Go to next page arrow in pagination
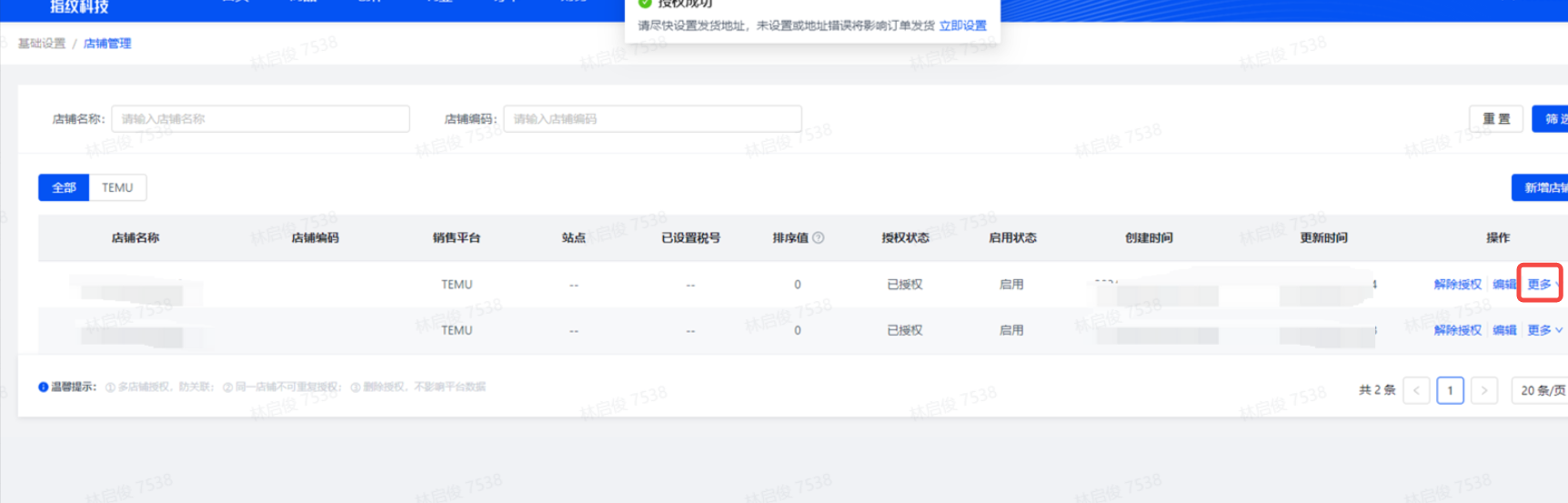The width and height of the screenshot is (1568, 503). (1484, 390)
